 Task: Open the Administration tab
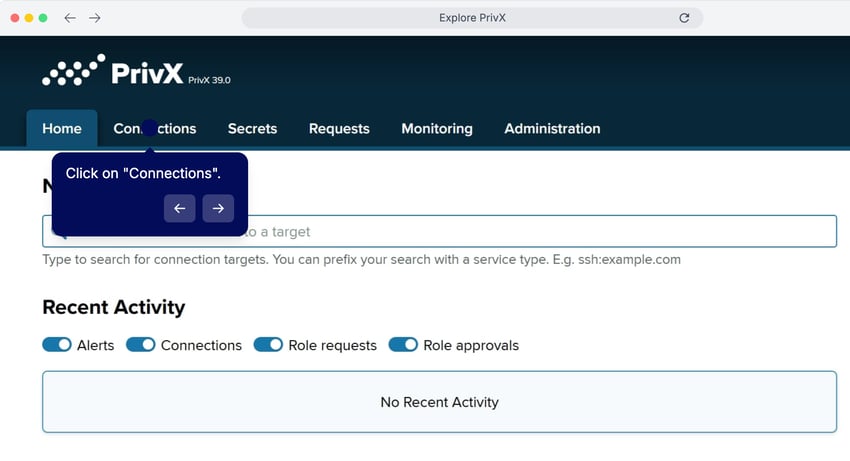[552, 129]
